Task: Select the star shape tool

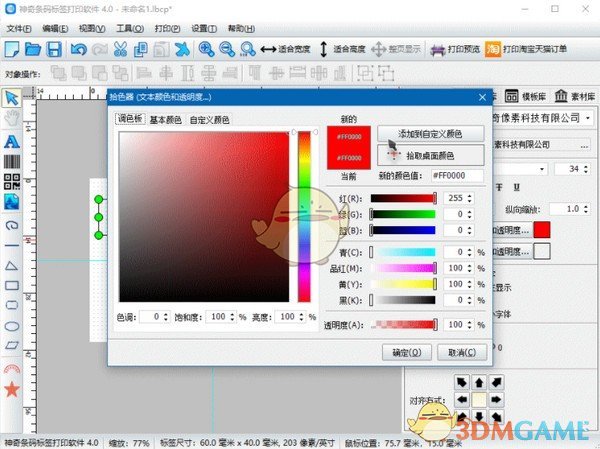Action: (x=12, y=388)
